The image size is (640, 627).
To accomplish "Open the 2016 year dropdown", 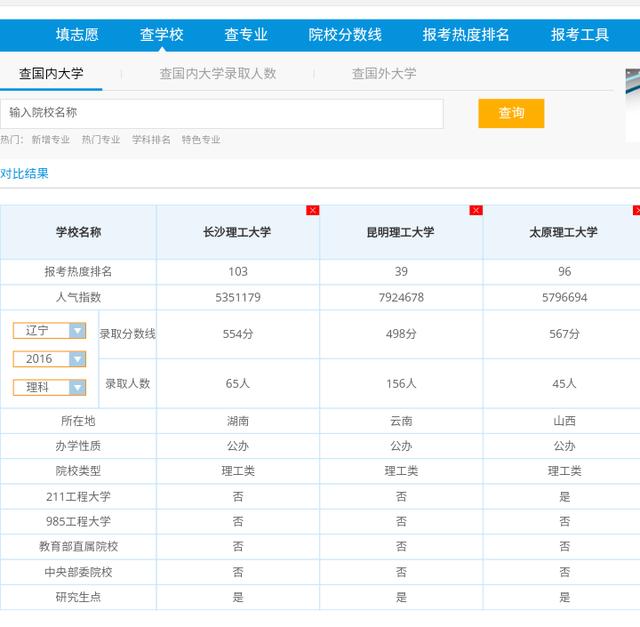I will 50,358.
